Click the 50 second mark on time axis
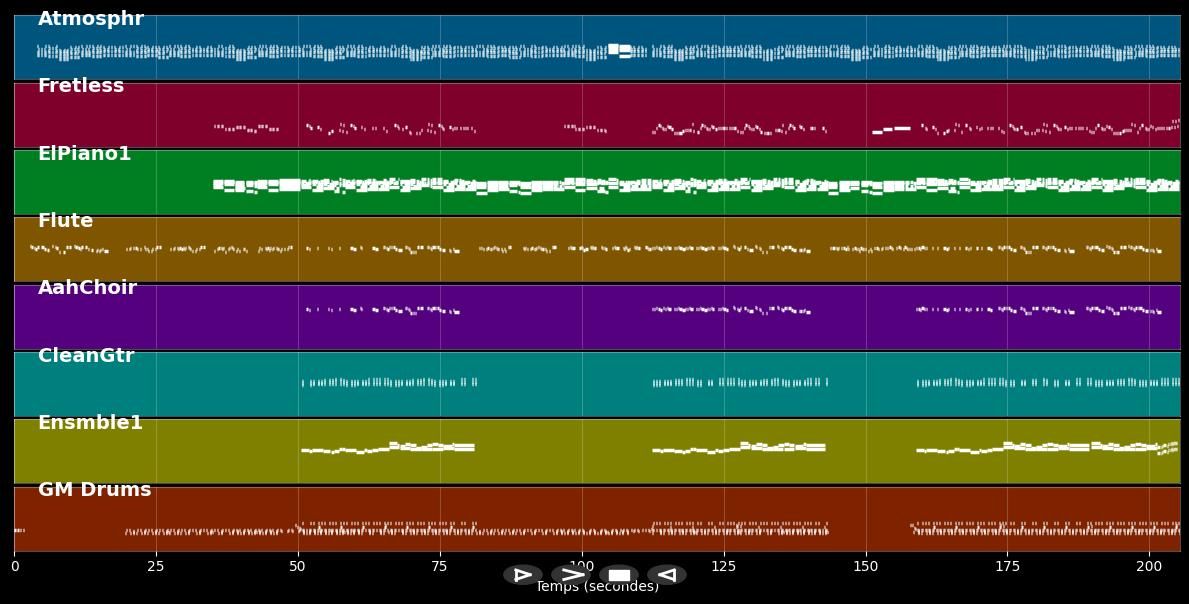This screenshot has width=1189, height=604. pyautogui.click(x=298, y=567)
